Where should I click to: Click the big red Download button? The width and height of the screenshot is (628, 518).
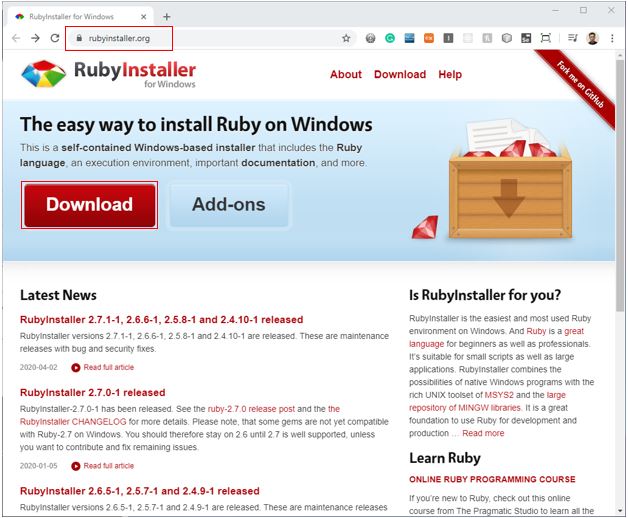click(89, 205)
